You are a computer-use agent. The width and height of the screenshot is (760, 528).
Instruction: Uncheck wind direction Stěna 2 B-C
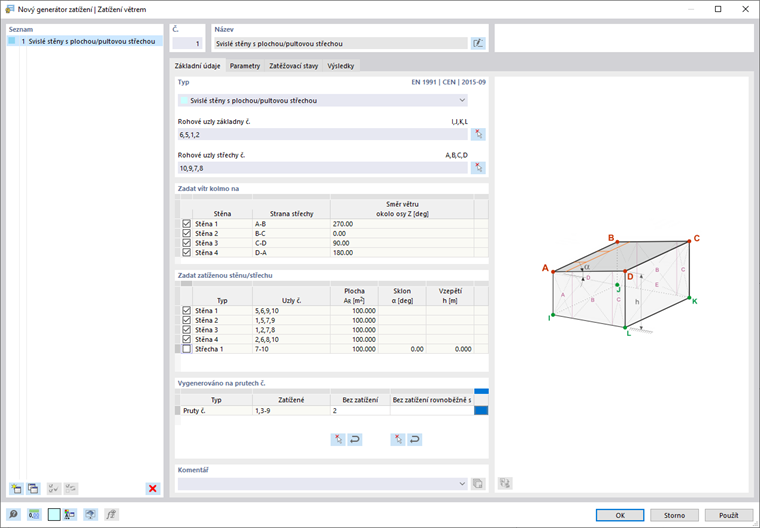187,233
